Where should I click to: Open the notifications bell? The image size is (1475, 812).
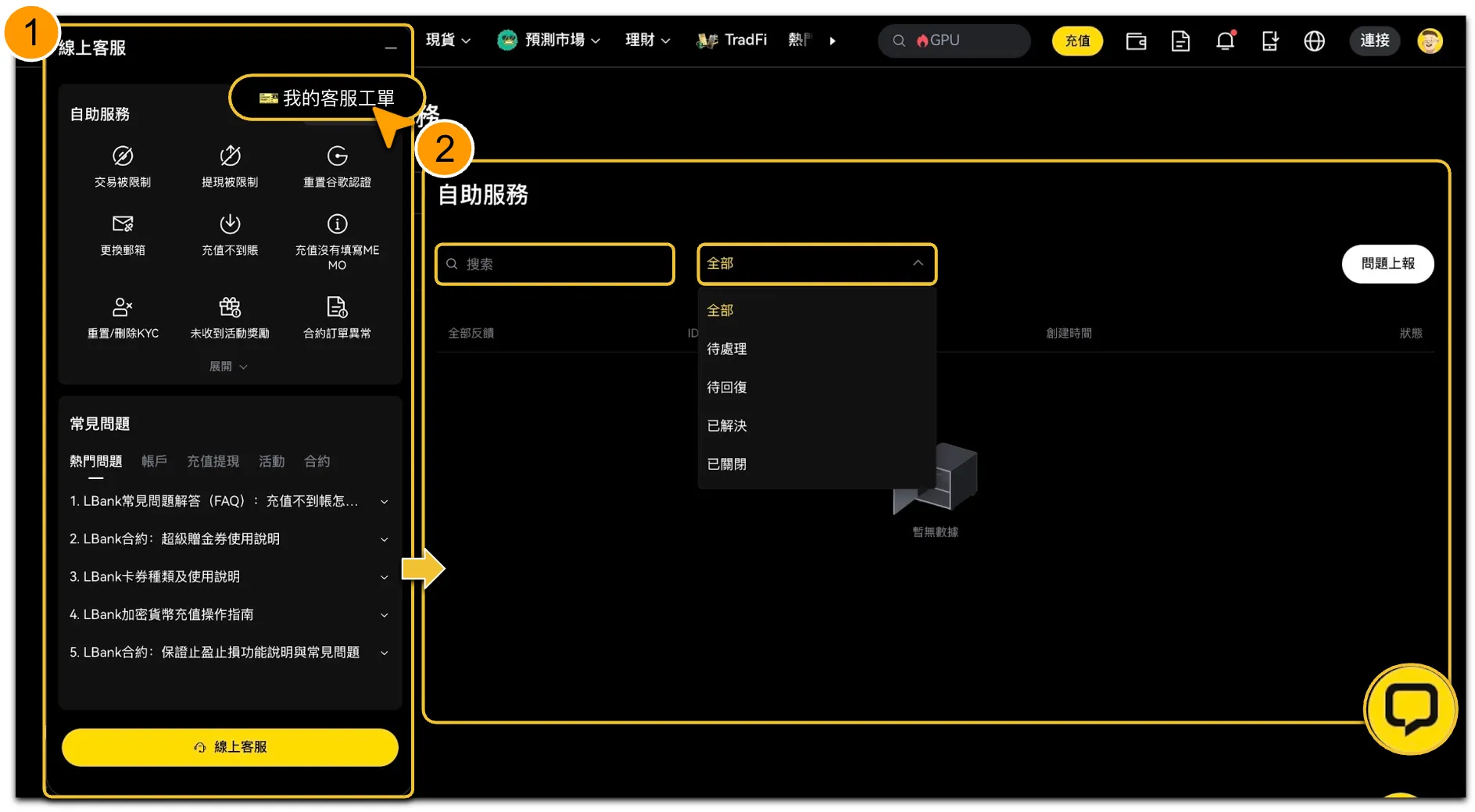(1226, 41)
